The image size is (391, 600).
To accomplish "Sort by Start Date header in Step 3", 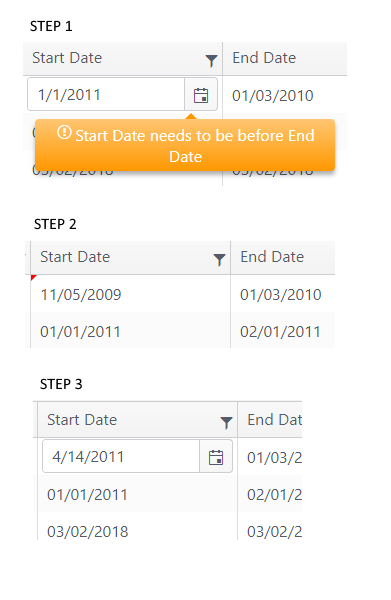I will pyautogui.click(x=82, y=420).
